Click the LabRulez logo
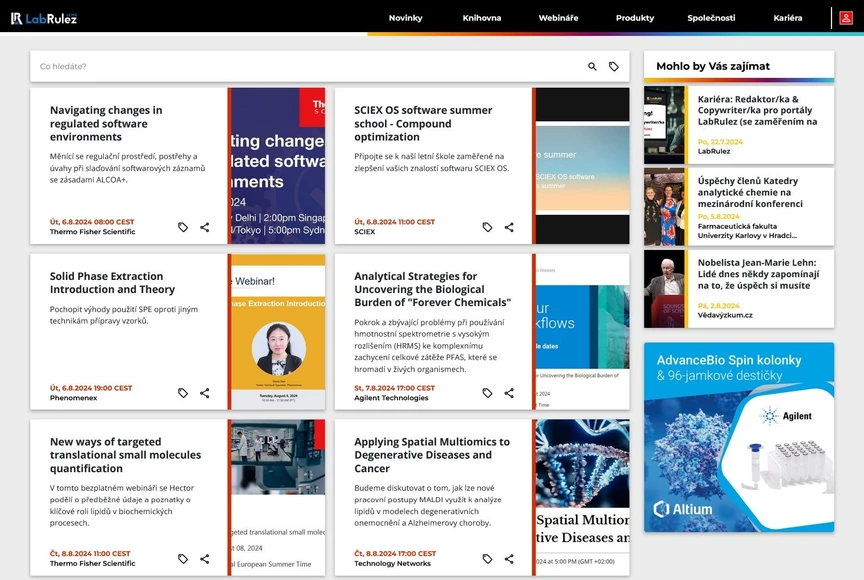864x580 pixels. pyautogui.click(x=44, y=18)
